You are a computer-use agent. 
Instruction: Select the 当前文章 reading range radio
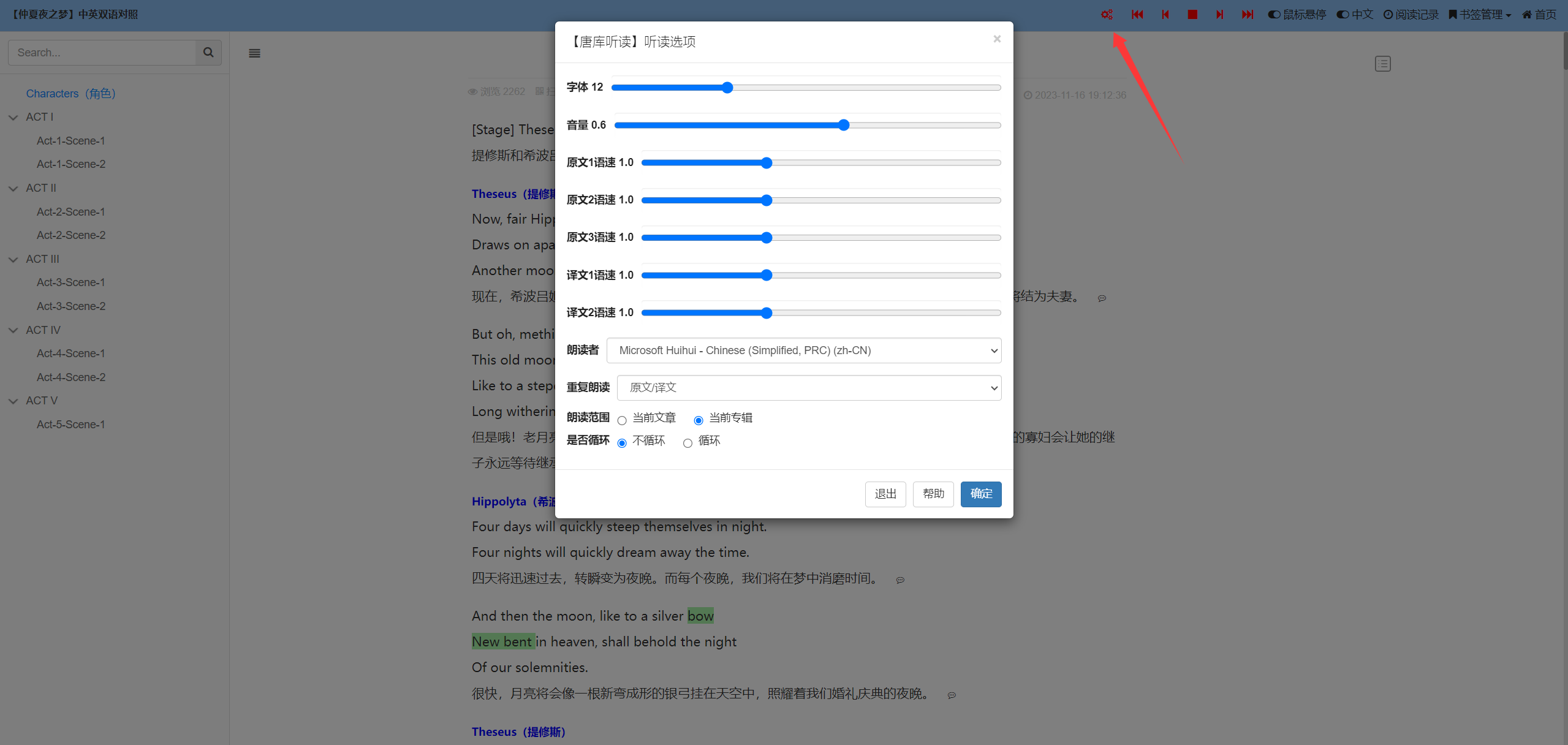622,420
